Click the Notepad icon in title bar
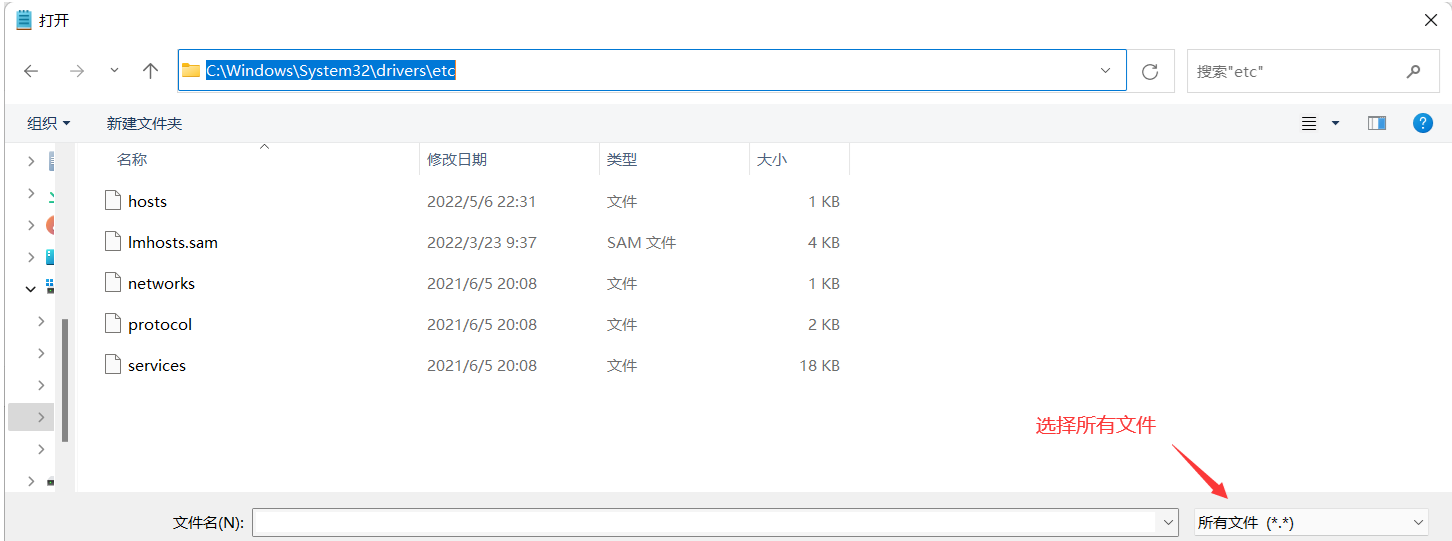Viewport: 1452px width, 541px height. [x=24, y=20]
